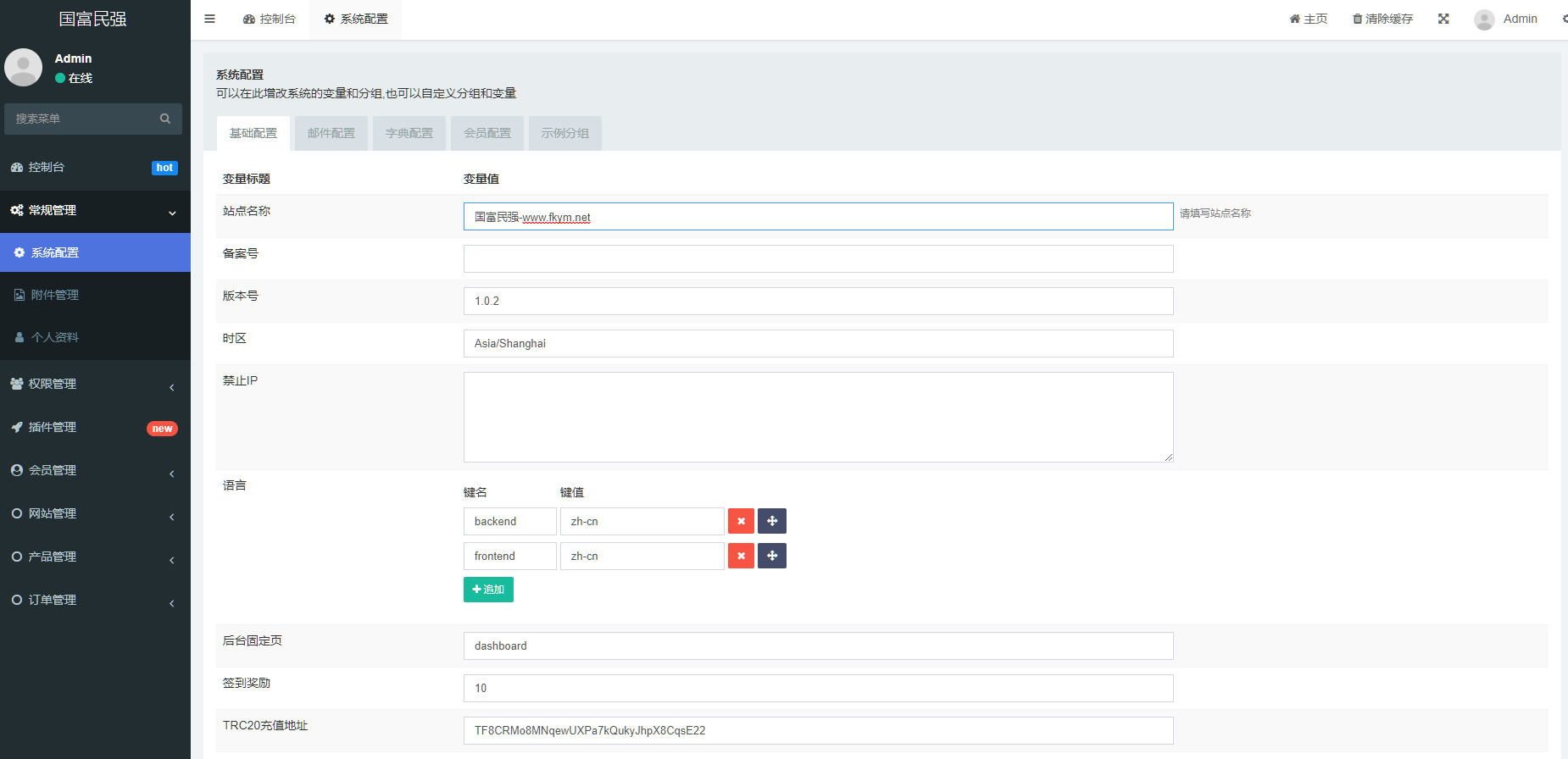Select the 会员配置 tab
This screenshot has height=759, width=1568.
(487, 133)
